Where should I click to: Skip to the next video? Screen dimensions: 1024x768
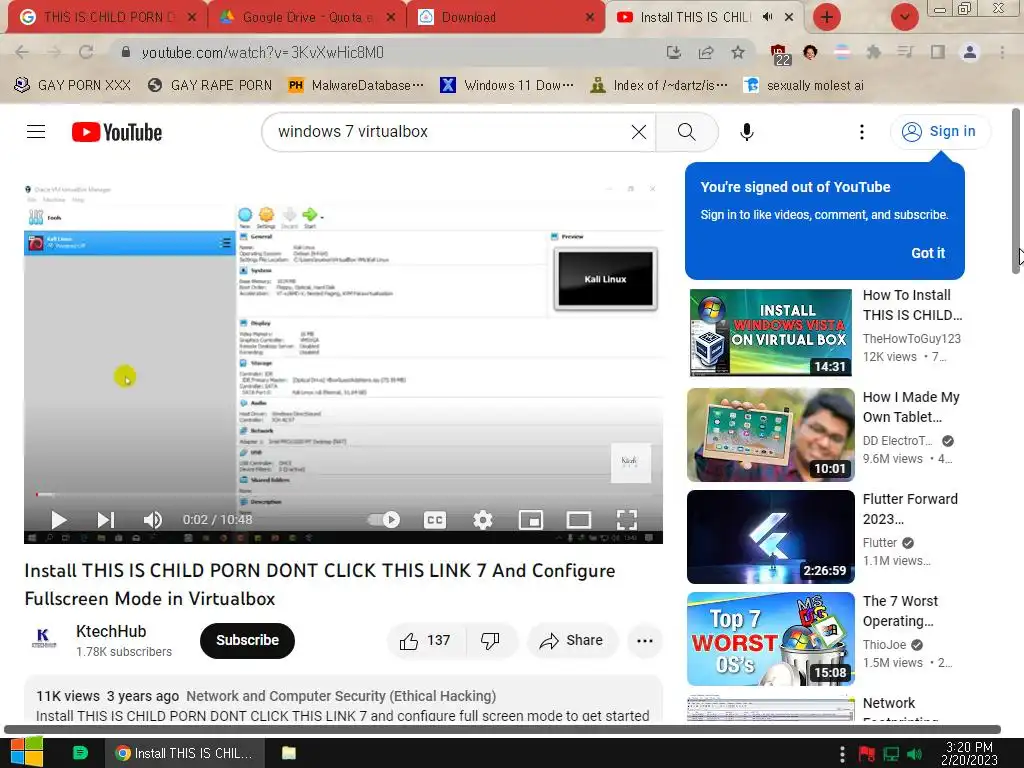click(x=106, y=520)
